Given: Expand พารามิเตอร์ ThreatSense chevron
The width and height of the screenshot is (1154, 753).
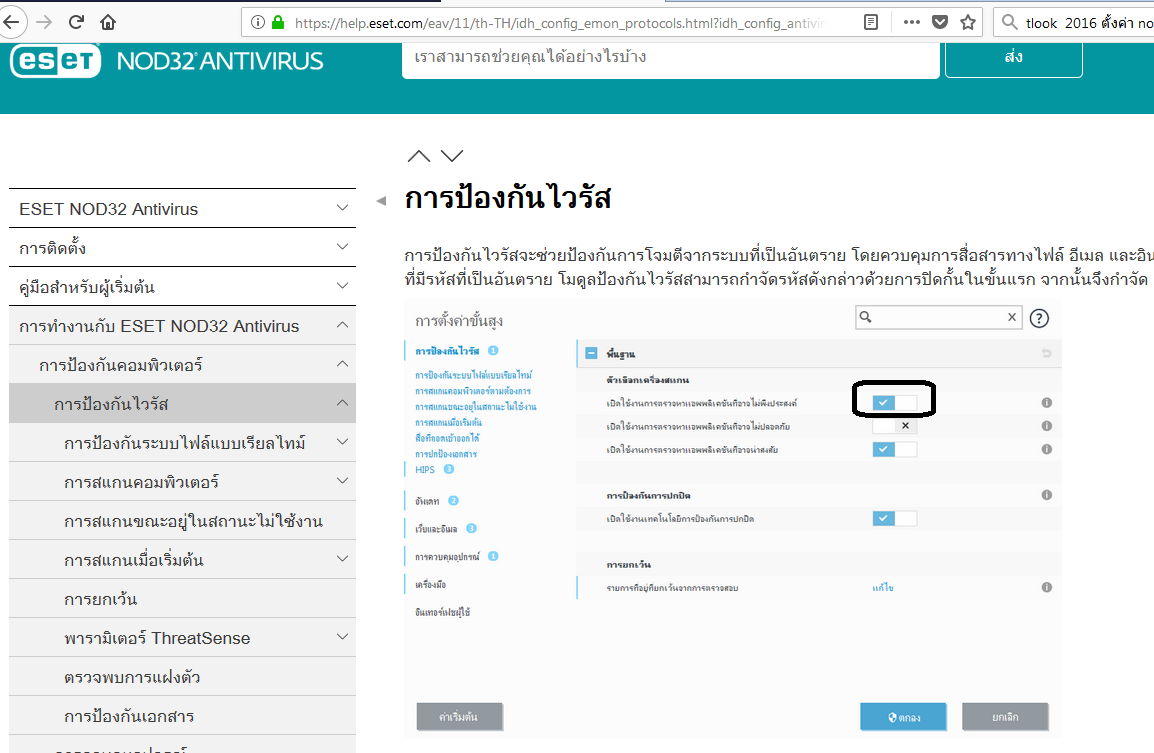Looking at the screenshot, I should 342,637.
